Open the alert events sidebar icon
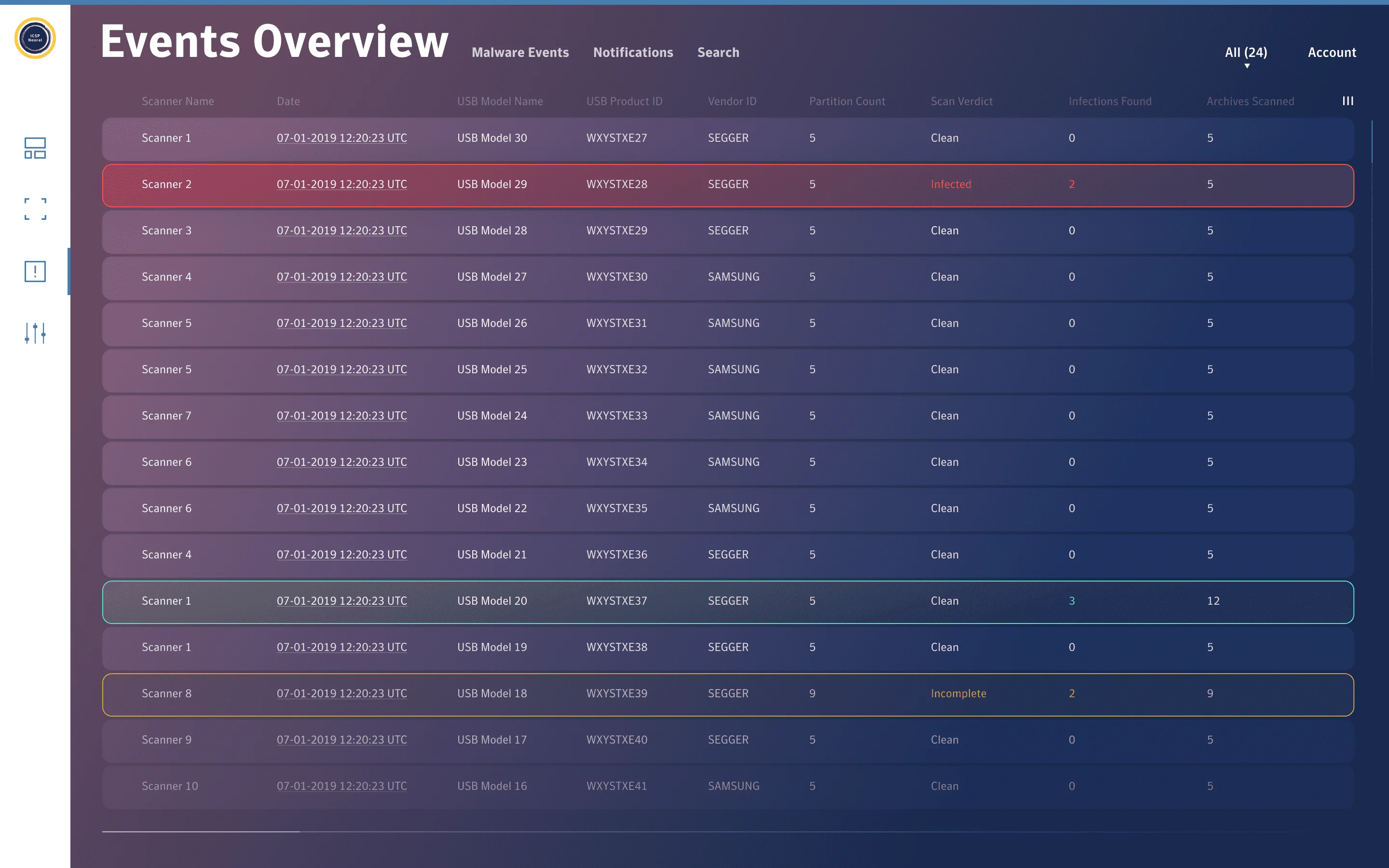Screen dimensions: 1389x868 point(35,271)
